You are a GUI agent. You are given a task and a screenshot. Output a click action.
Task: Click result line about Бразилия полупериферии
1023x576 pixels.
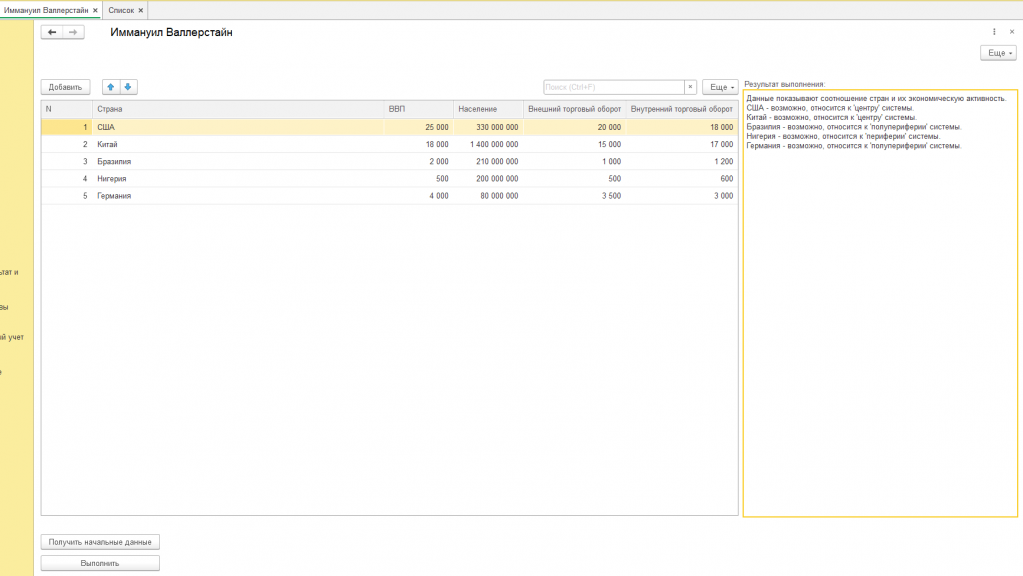[x=853, y=127]
